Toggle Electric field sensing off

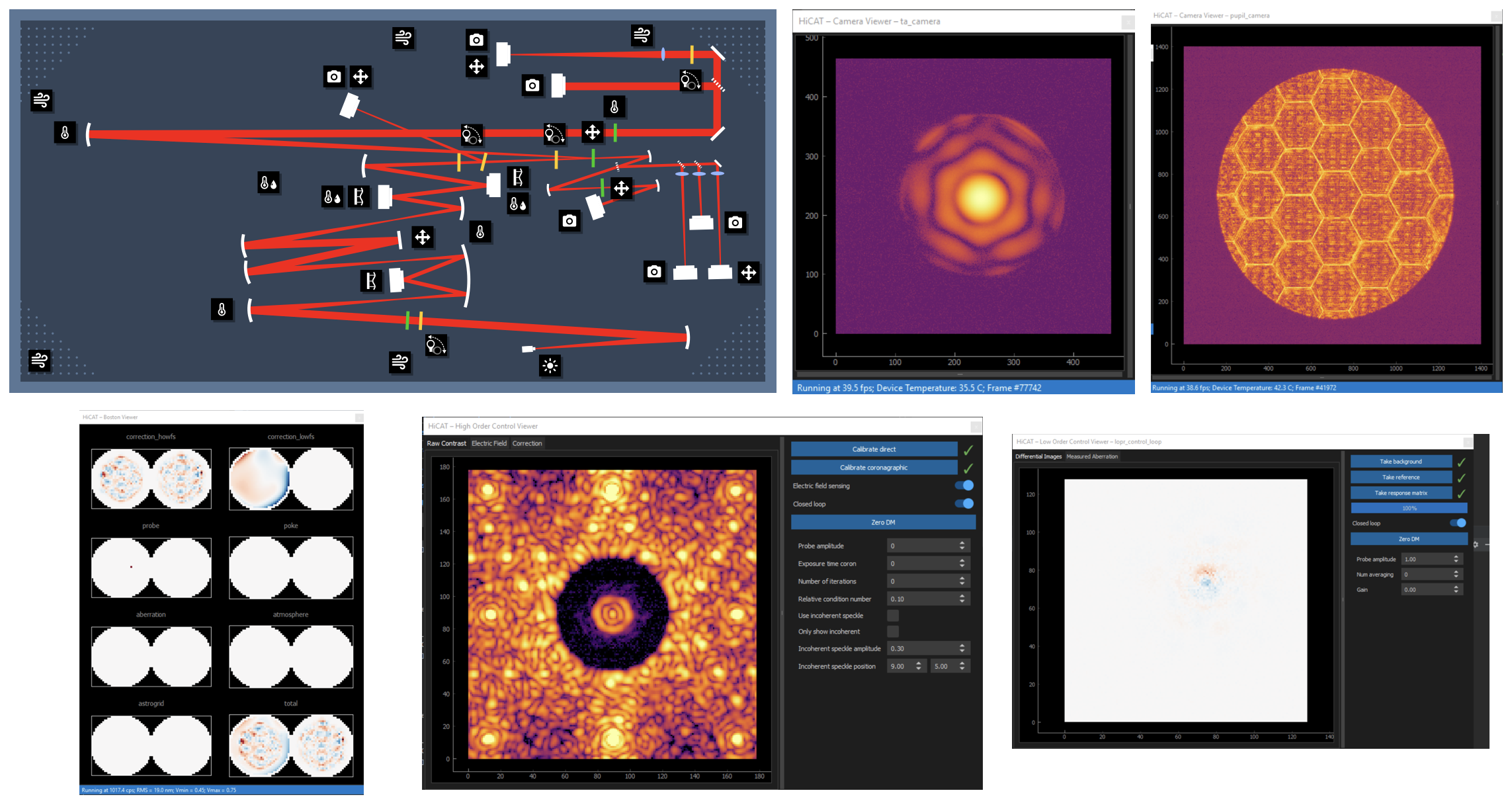coord(964,486)
